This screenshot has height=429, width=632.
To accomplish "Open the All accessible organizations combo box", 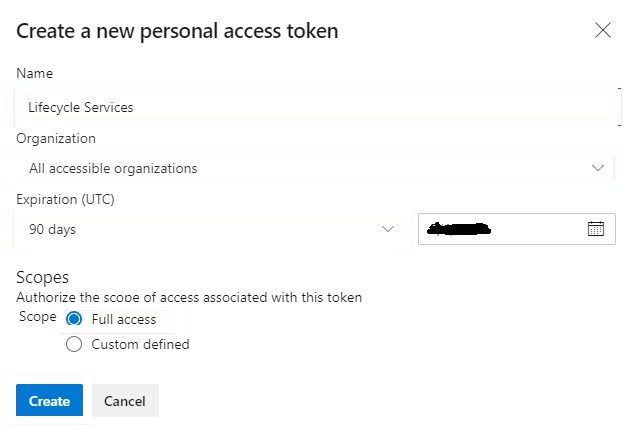I will [x=315, y=168].
